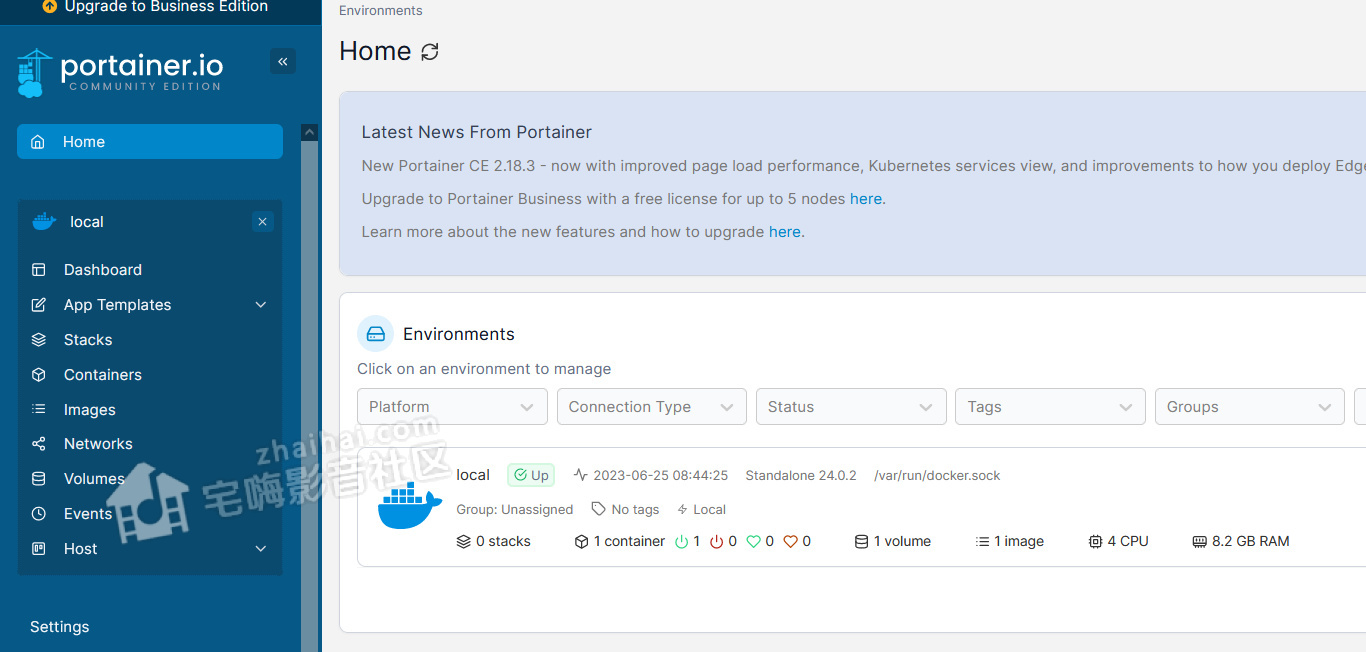Click the App Templates edit icon
The width and height of the screenshot is (1366, 652).
(x=39, y=305)
